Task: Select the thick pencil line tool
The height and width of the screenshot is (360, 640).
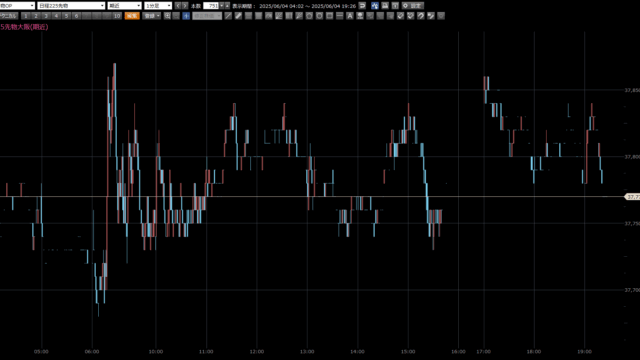Action: (x=238, y=16)
